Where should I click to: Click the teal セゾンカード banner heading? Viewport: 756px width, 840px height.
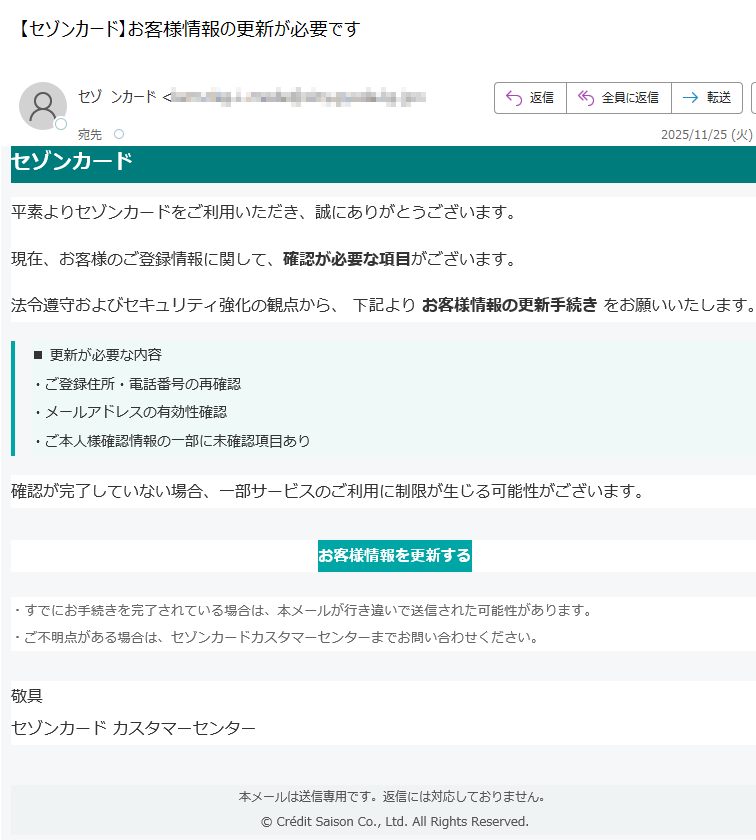(72, 162)
